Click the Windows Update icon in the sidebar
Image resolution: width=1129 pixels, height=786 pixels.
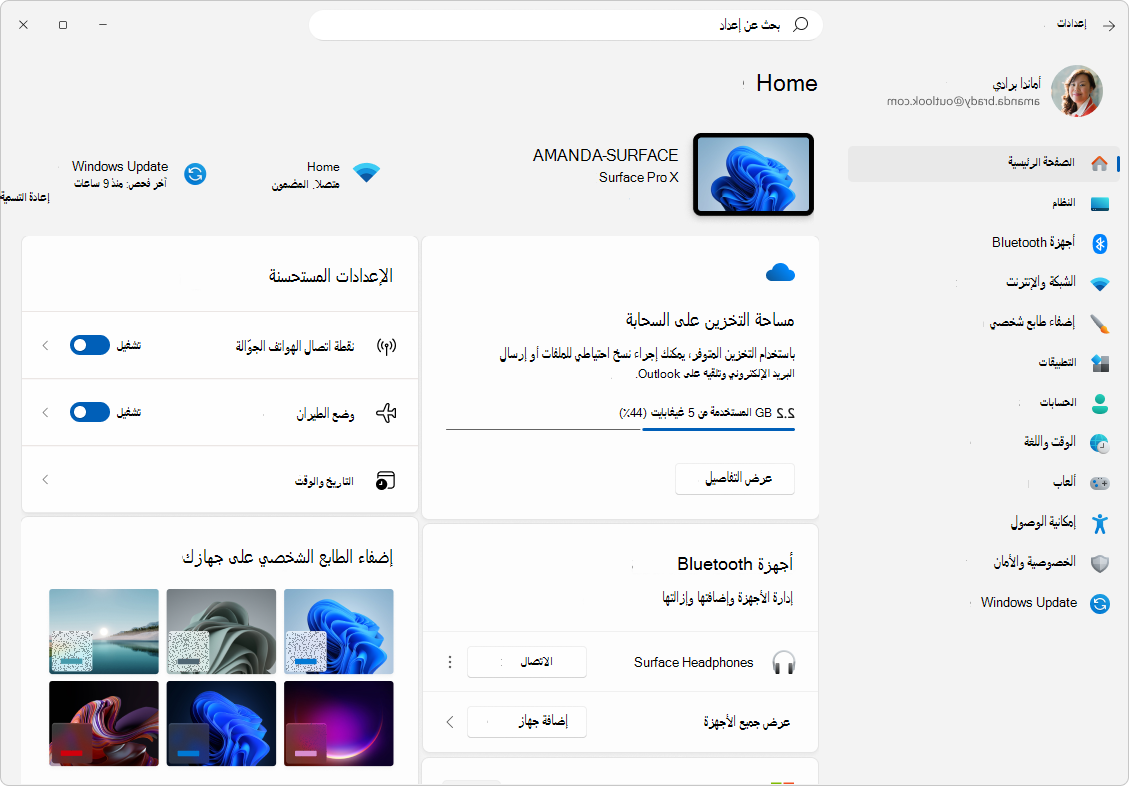pos(1099,603)
